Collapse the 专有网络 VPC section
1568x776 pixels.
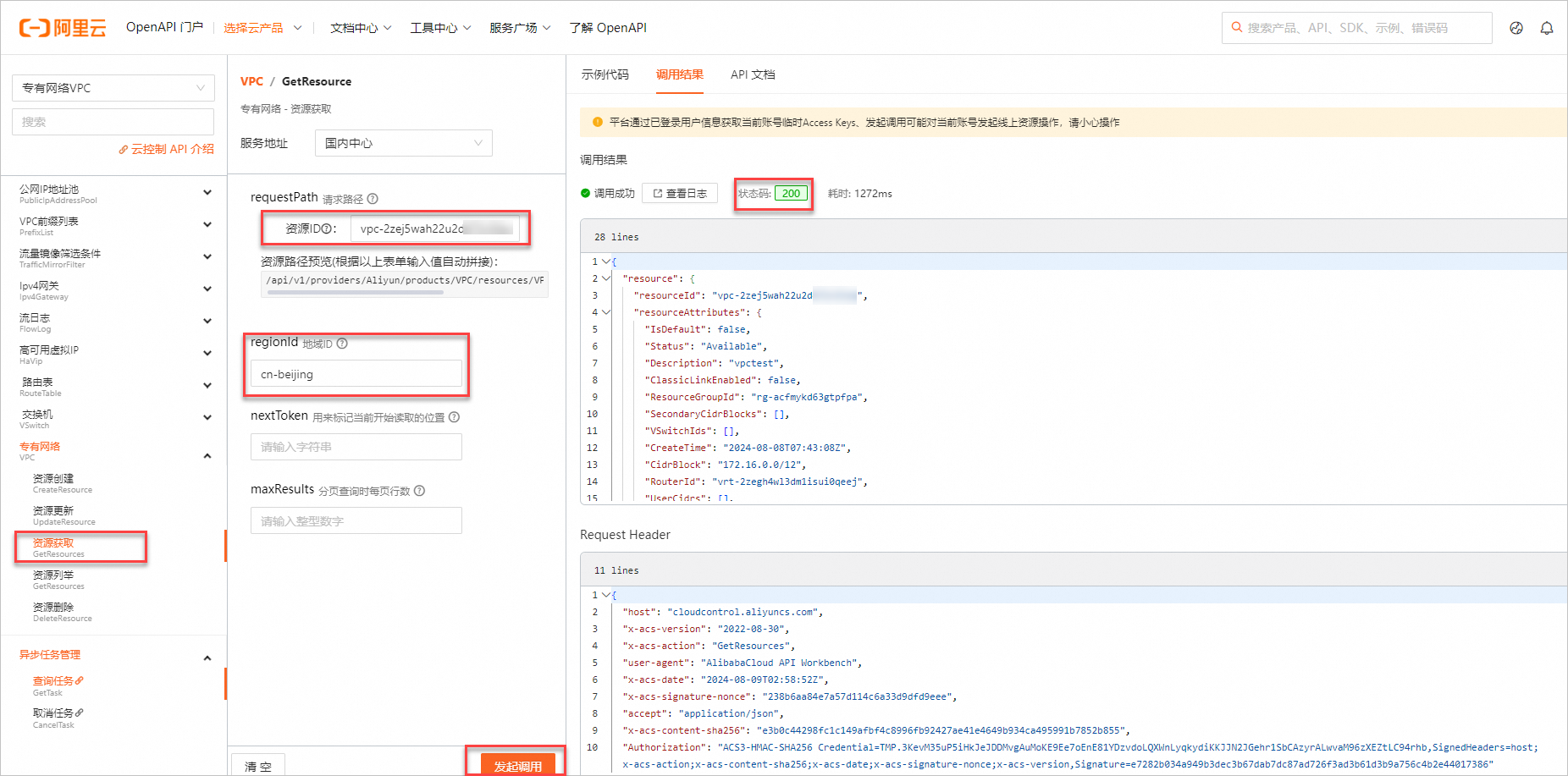[207, 456]
